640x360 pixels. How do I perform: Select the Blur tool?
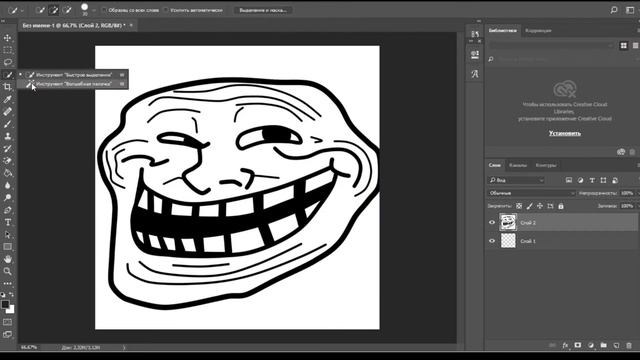click(7, 185)
